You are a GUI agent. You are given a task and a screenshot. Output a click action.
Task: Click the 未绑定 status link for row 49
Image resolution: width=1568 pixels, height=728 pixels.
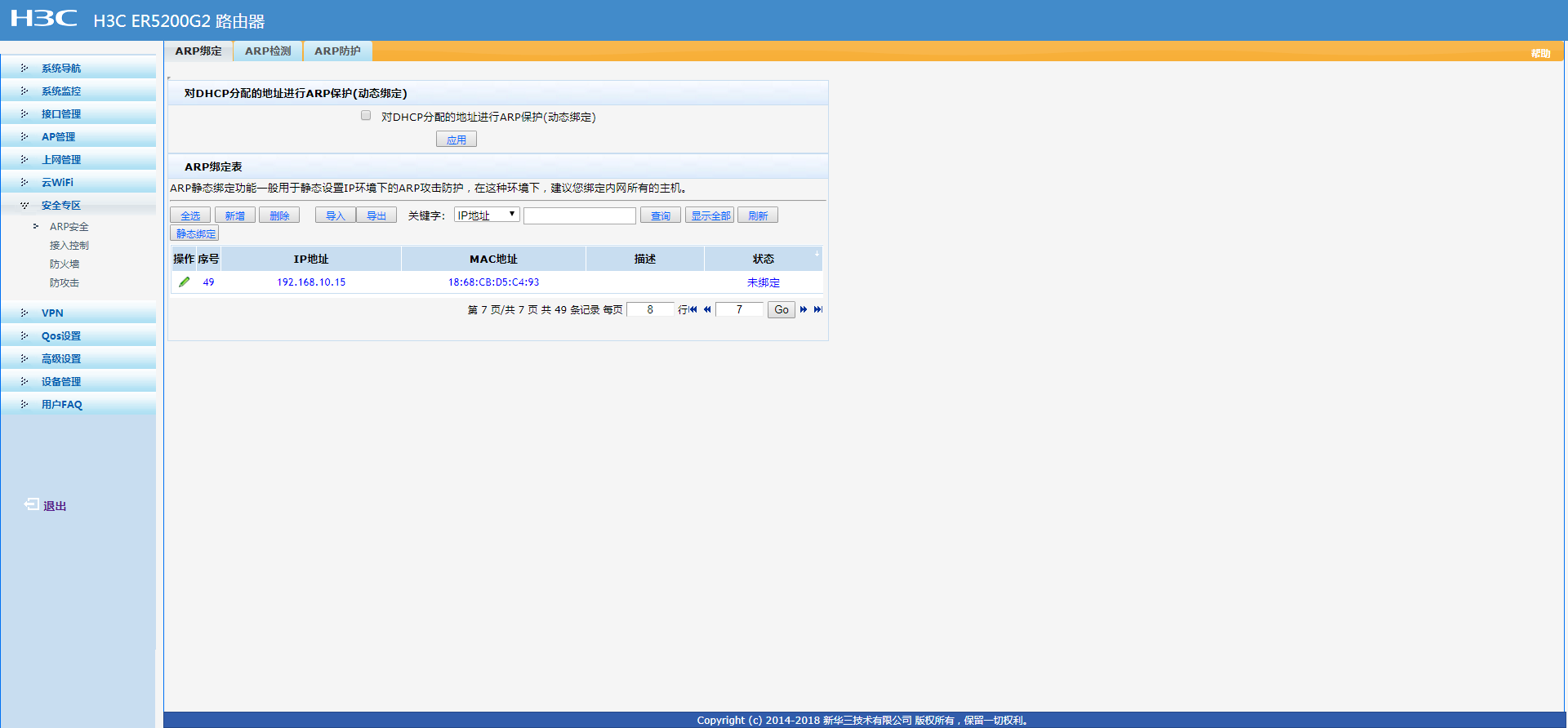coord(764,282)
